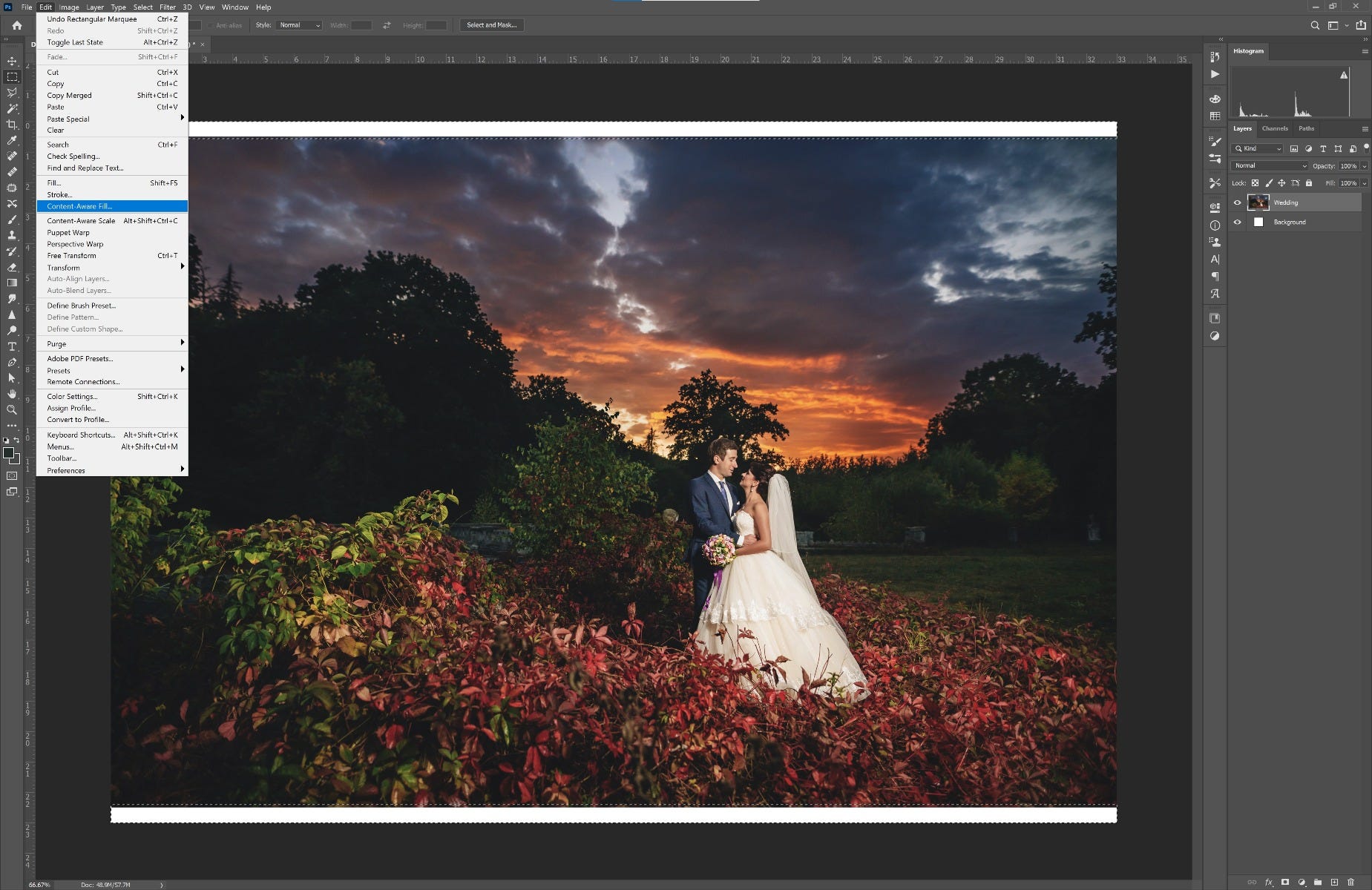Delete layer using trash icon
Viewport: 1372px width, 890px height.
(1350, 883)
